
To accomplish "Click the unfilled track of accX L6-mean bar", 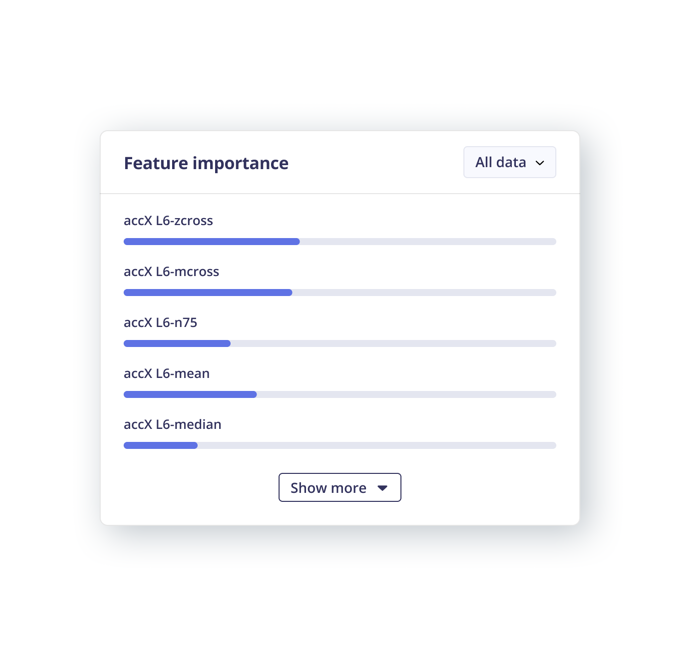I will (x=406, y=394).
